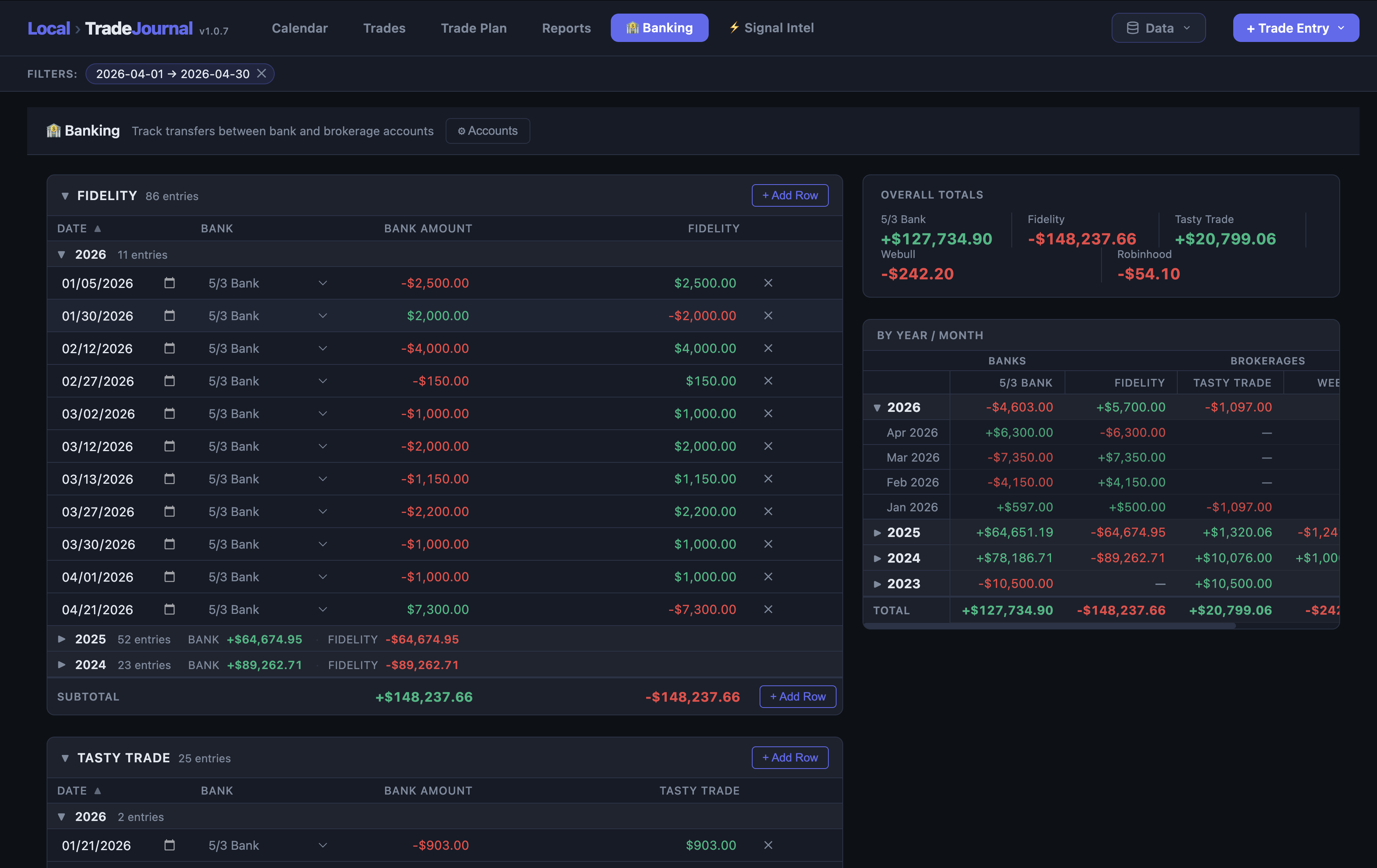Click the calendar icon on the 04/21/2026 row

click(x=169, y=609)
